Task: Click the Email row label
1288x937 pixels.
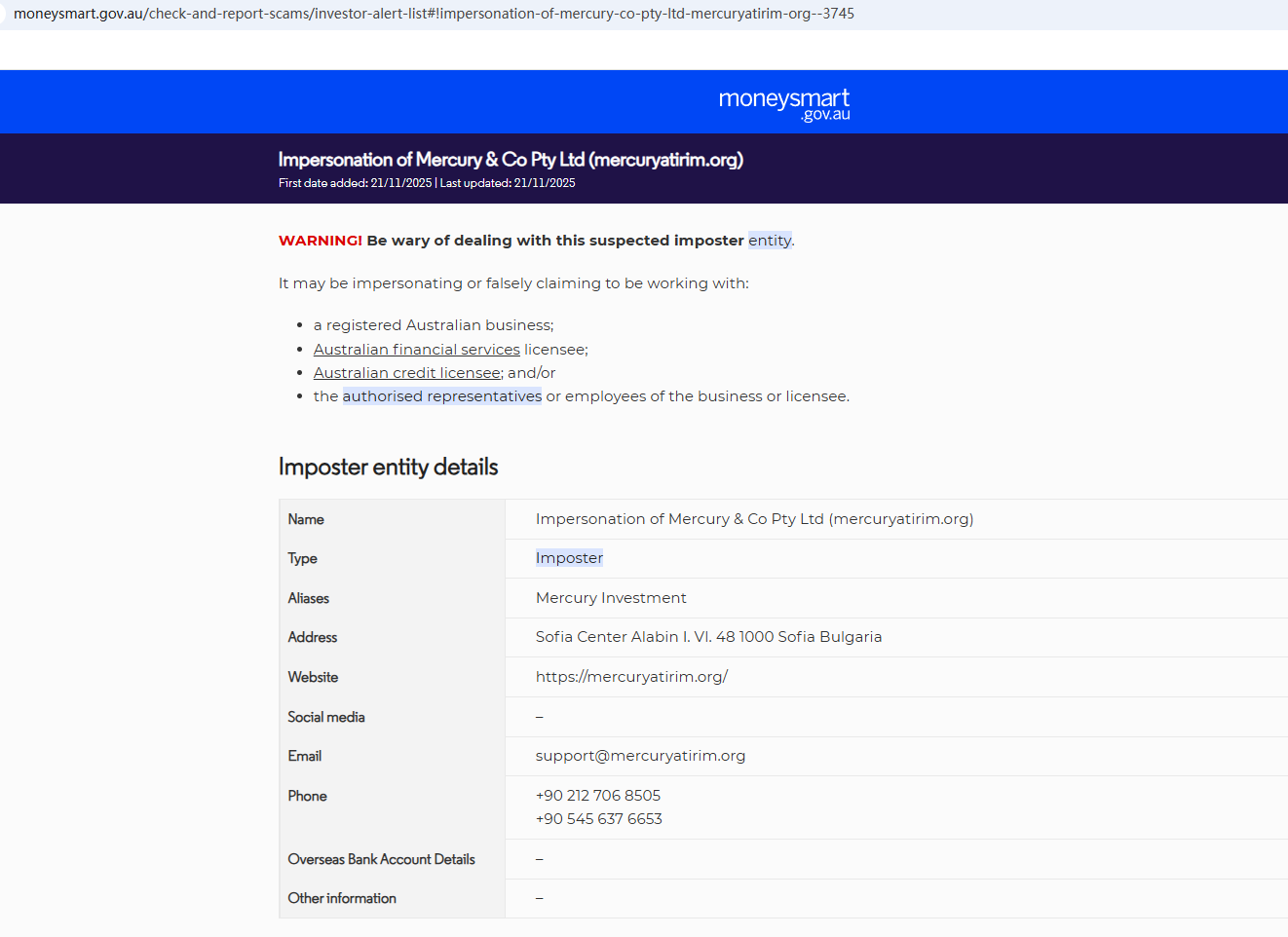Action: 304,756
